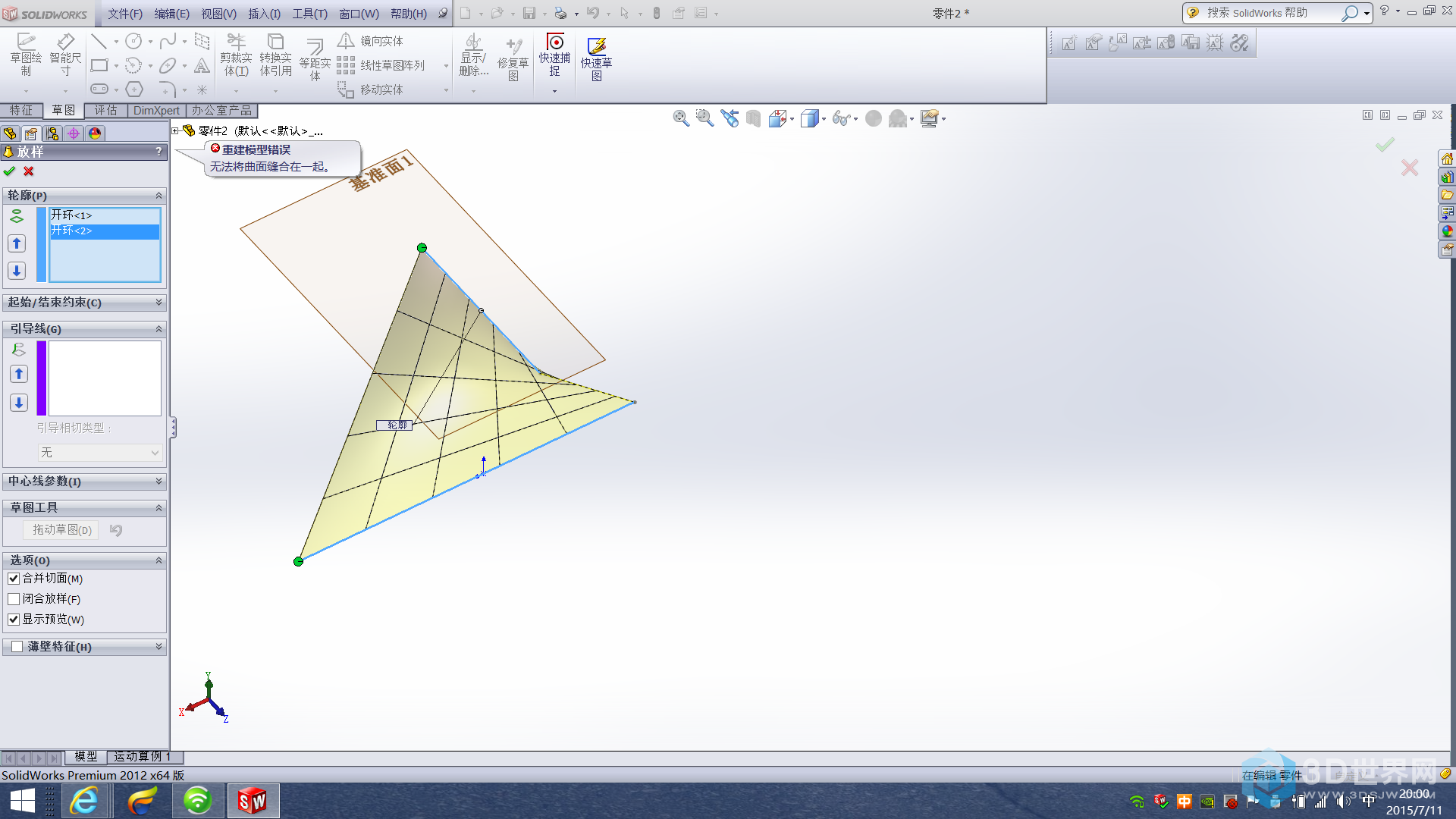This screenshot has height=819, width=1456.
Task: Collapse the Profiles (轮廓) section
Action: [158, 196]
